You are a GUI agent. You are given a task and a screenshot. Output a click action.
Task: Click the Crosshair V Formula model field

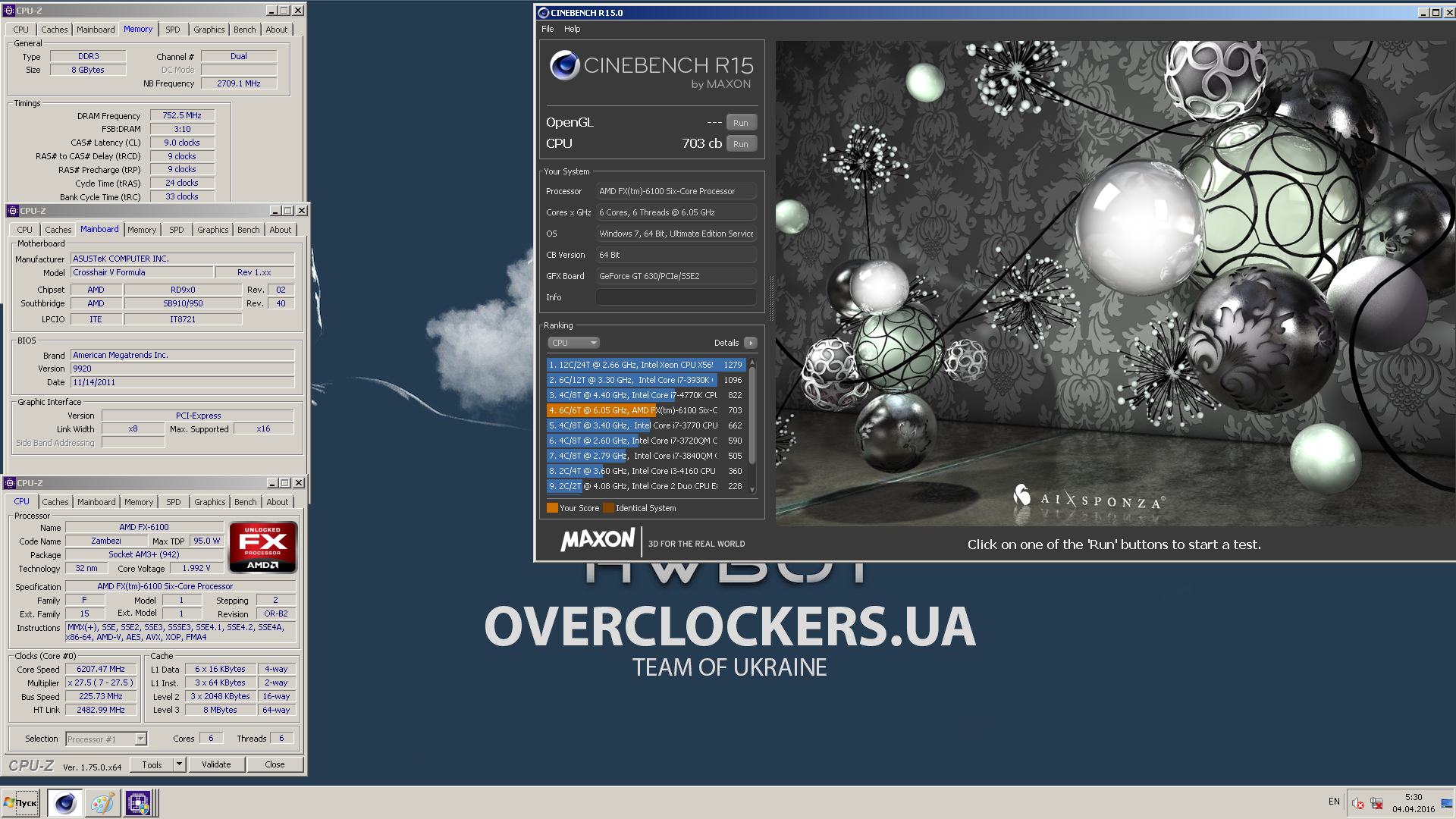pyautogui.click(x=142, y=272)
